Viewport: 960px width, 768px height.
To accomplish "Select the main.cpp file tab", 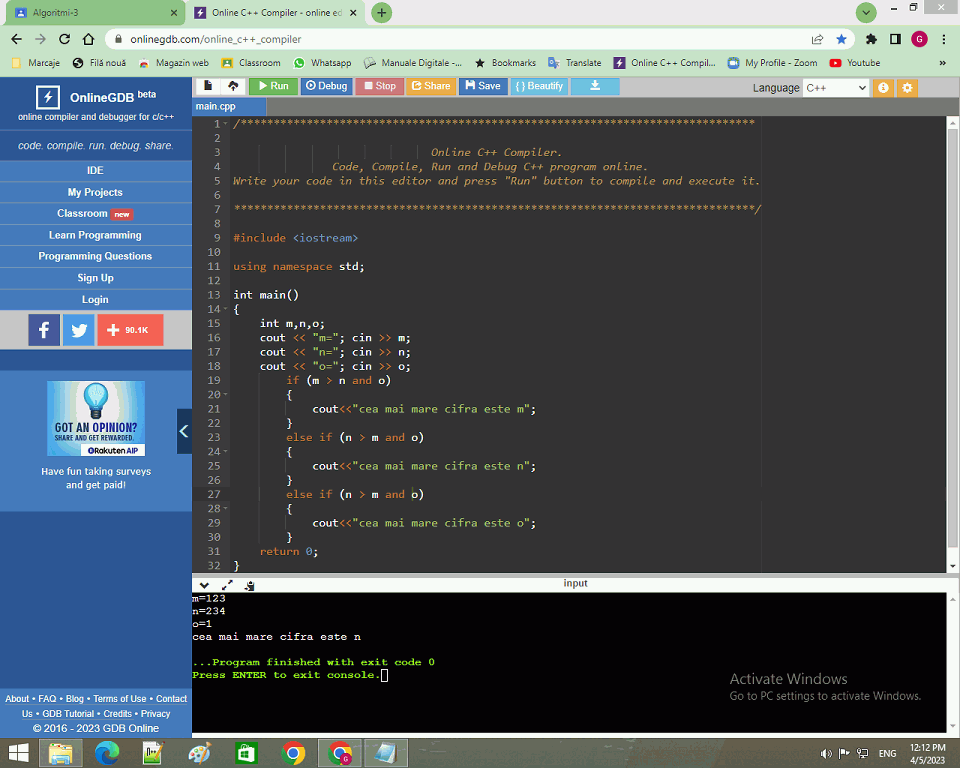I will pos(216,106).
